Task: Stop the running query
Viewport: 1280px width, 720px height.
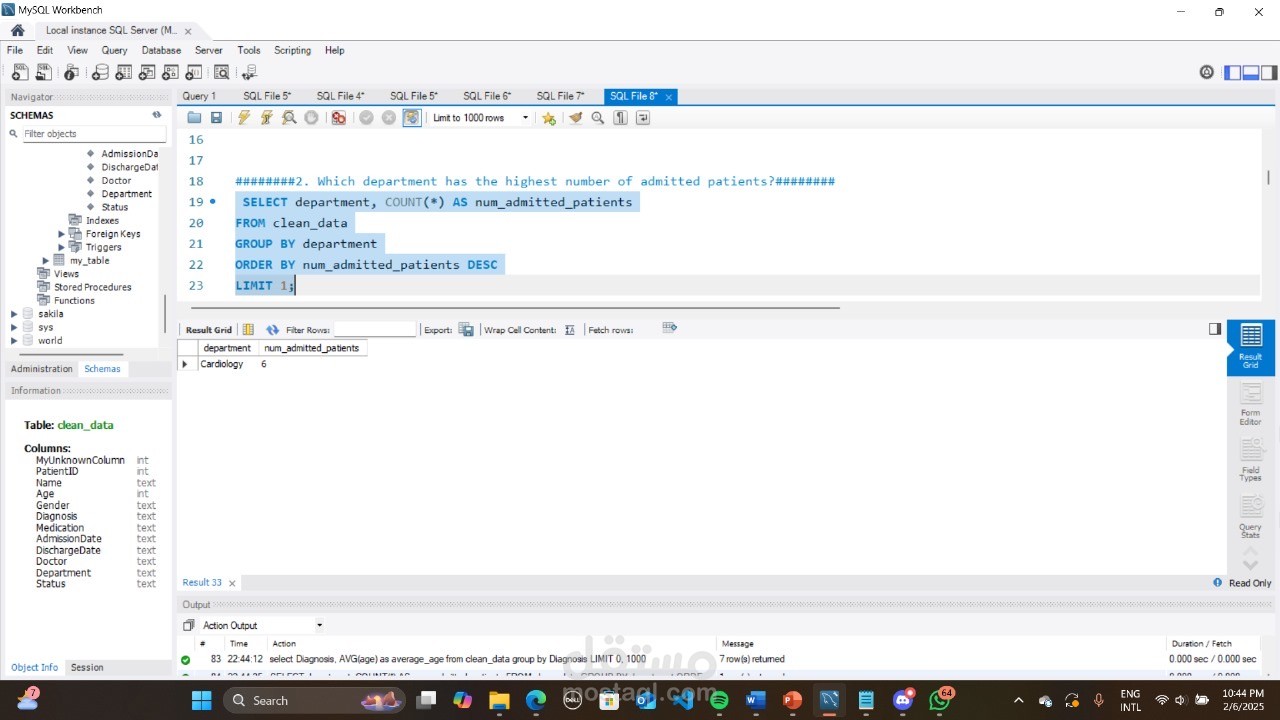Action: coord(311,118)
